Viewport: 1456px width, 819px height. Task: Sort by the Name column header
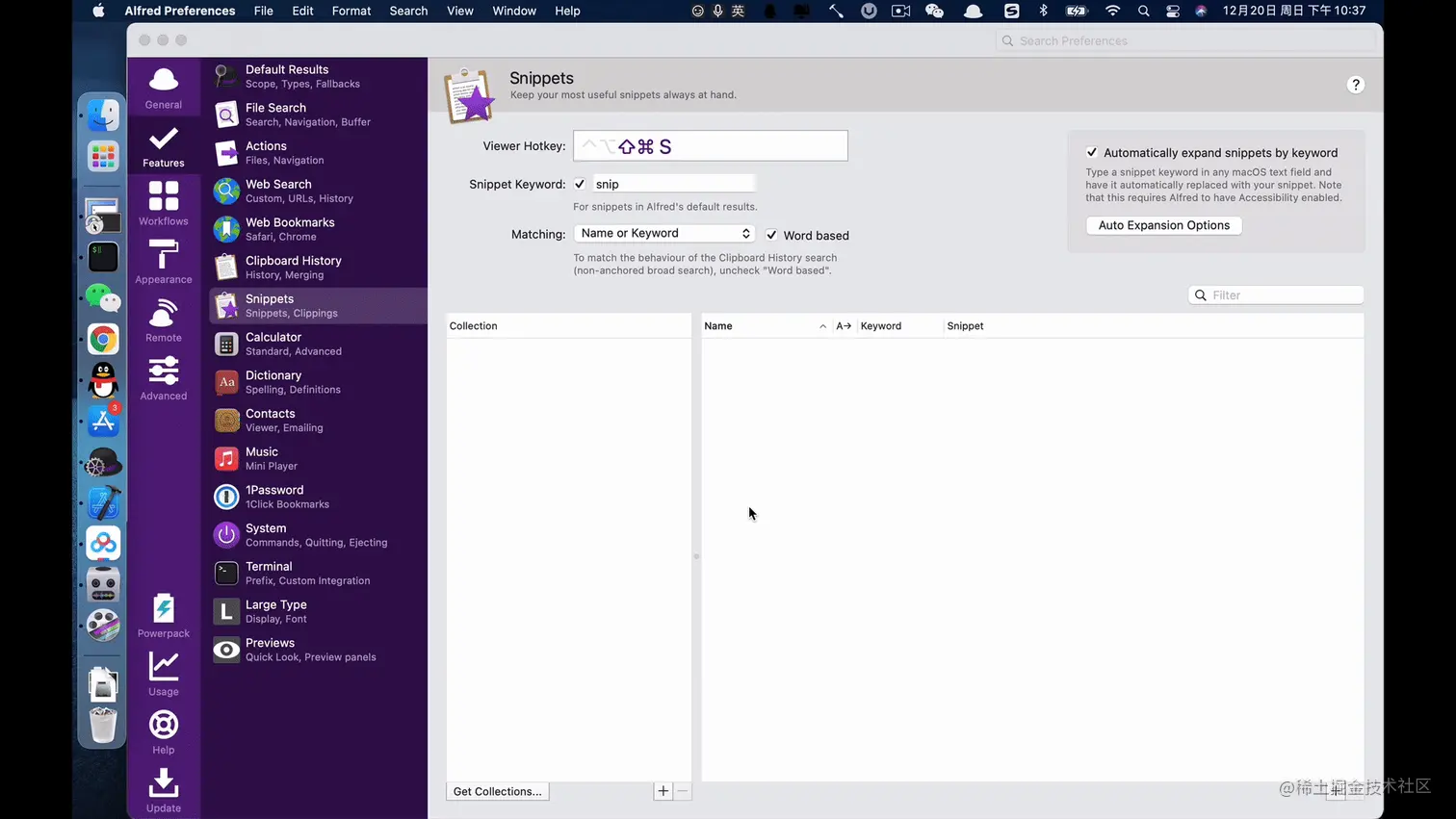[x=766, y=326]
